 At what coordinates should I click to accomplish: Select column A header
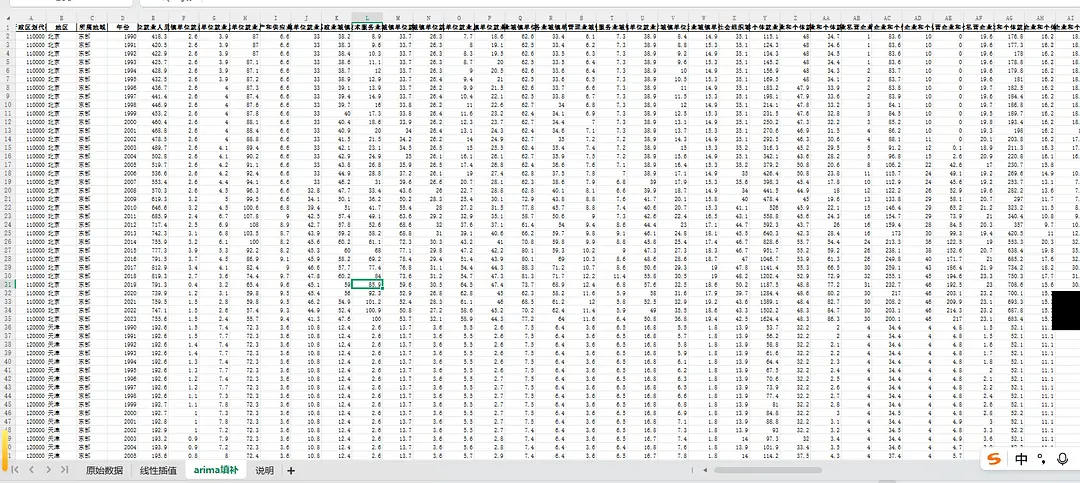[30, 18]
